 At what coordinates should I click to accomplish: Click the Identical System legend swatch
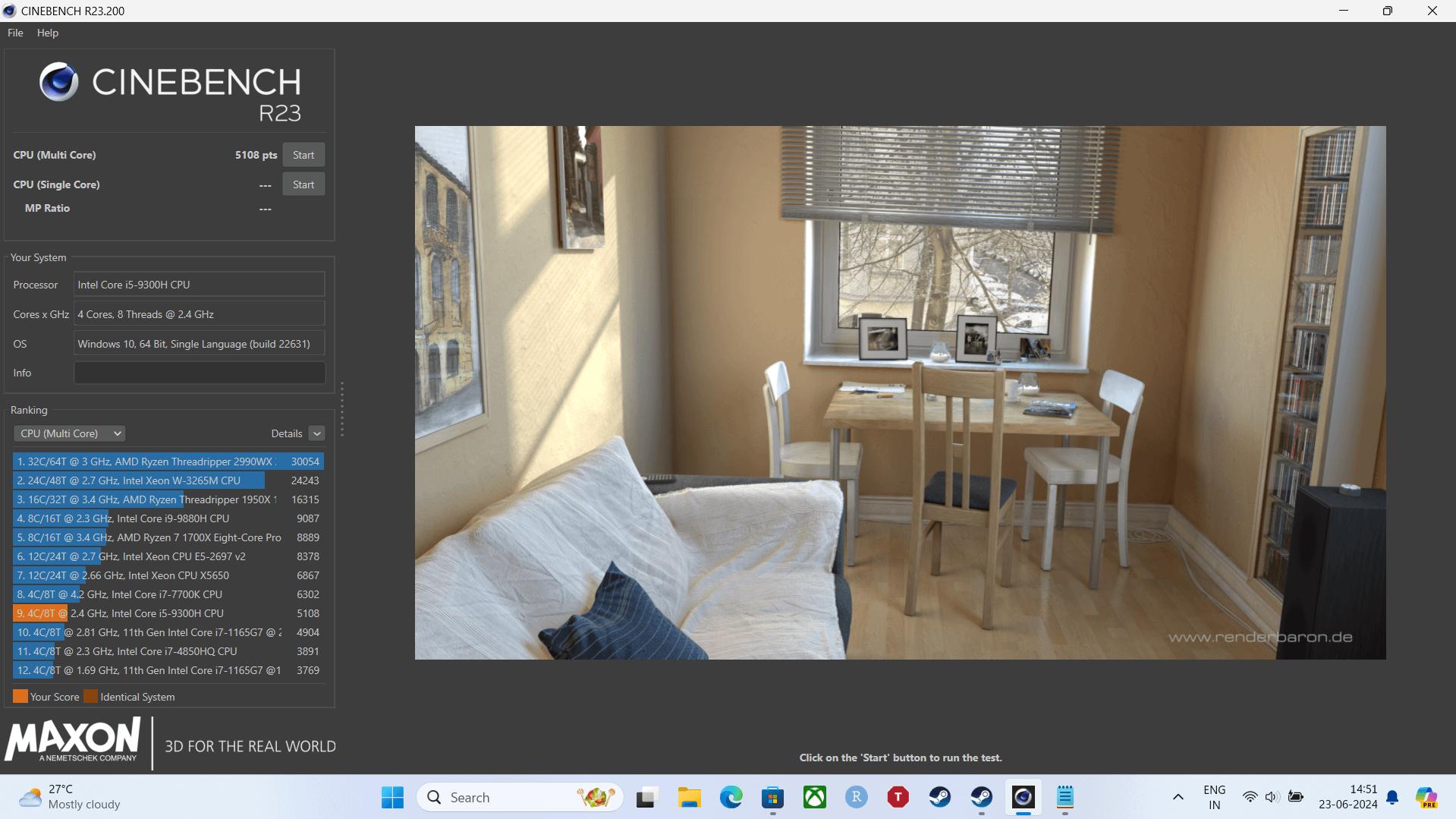click(91, 696)
